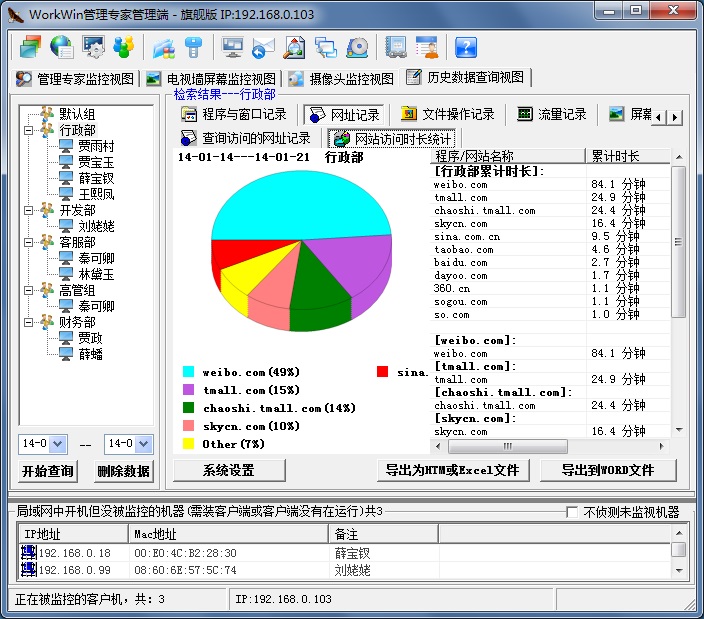Click the icon on 网站访问时长统计 tab
This screenshot has width=704, height=619.
[342, 139]
